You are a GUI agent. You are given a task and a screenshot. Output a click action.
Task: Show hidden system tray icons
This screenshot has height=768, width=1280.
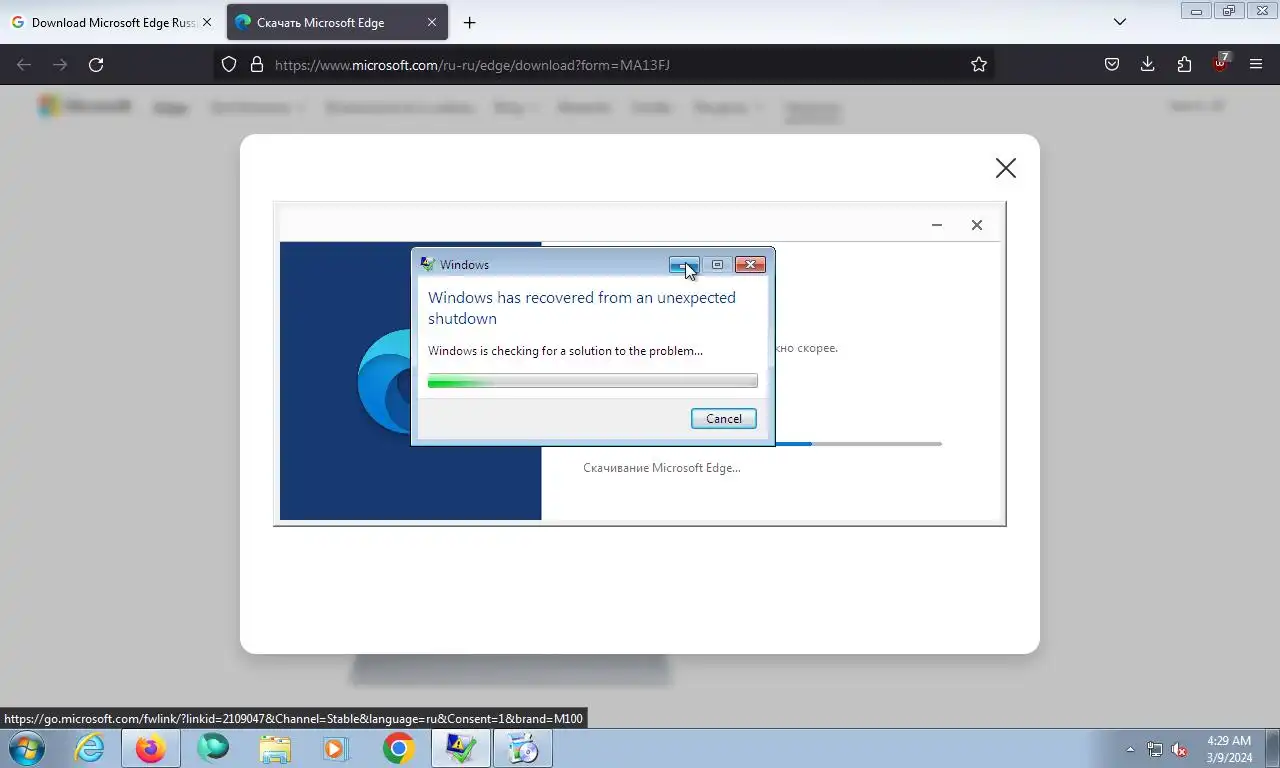click(1130, 749)
